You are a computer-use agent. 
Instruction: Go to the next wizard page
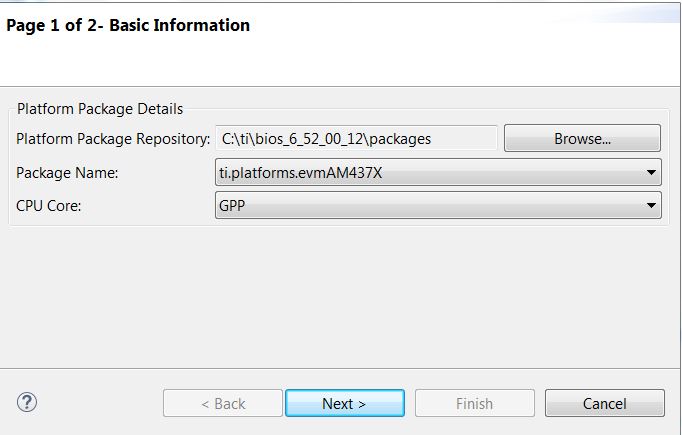pos(344,403)
